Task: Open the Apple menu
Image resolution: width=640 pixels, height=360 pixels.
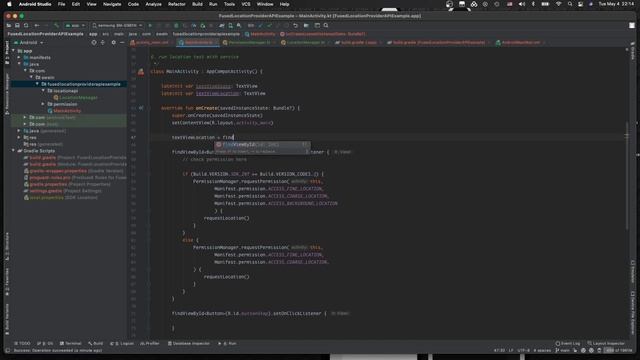Action: pos(9,4)
